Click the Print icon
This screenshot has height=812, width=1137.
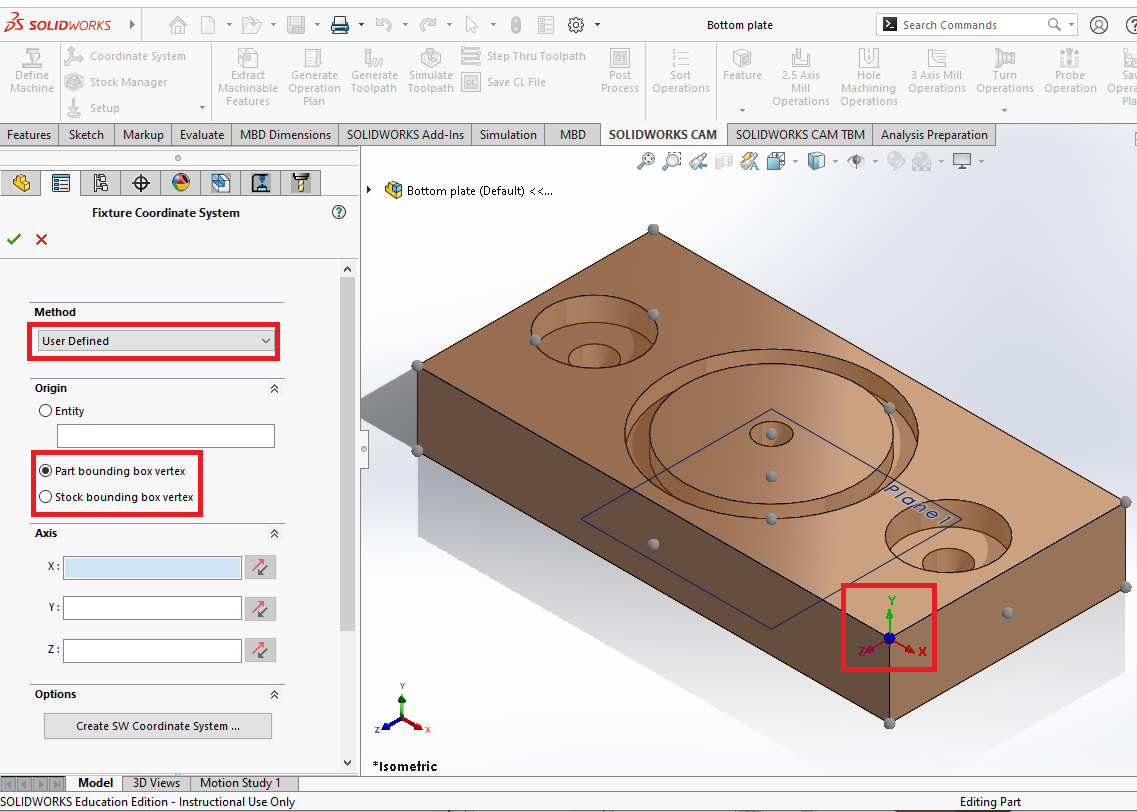click(339, 25)
